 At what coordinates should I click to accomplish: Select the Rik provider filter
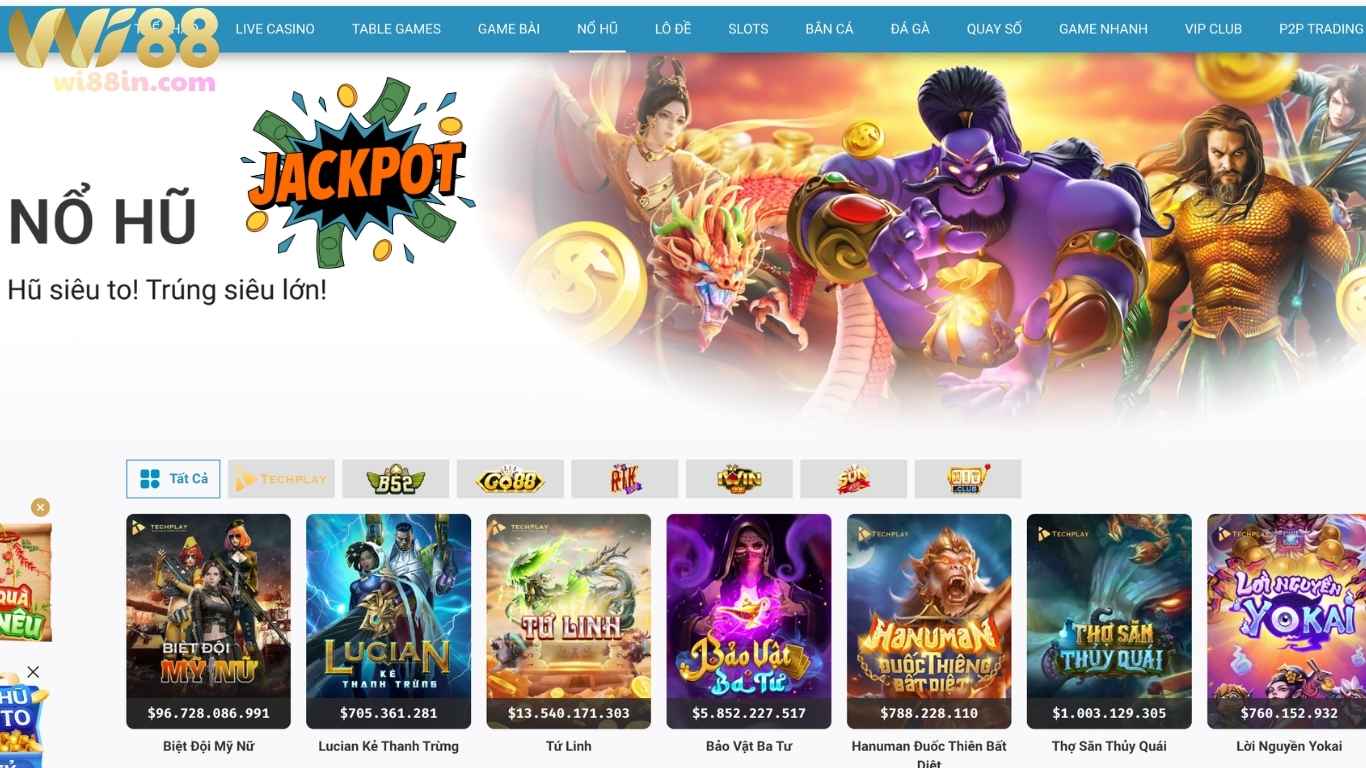(x=624, y=479)
